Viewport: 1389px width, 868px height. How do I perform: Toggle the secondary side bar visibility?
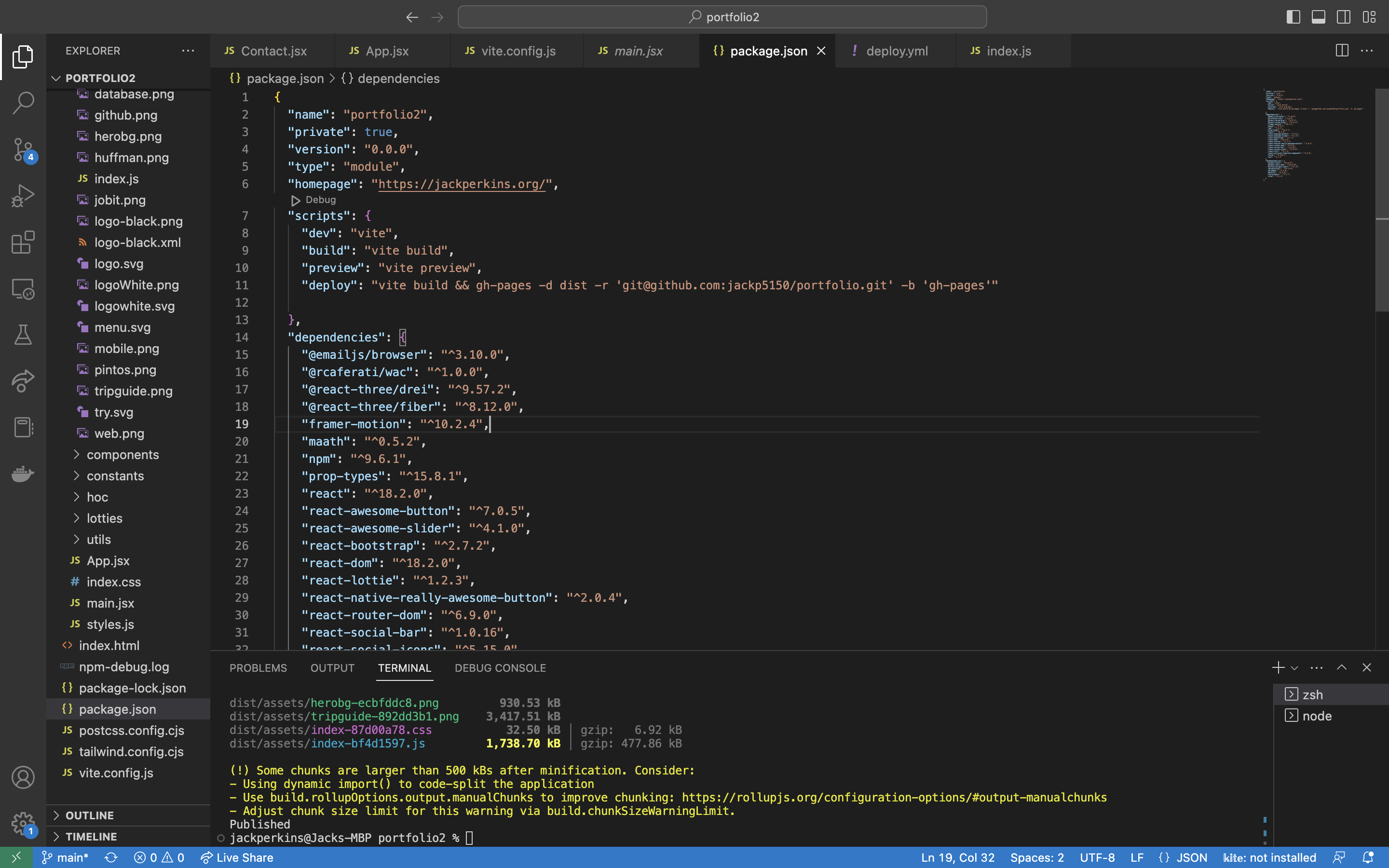pyautogui.click(x=1344, y=17)
